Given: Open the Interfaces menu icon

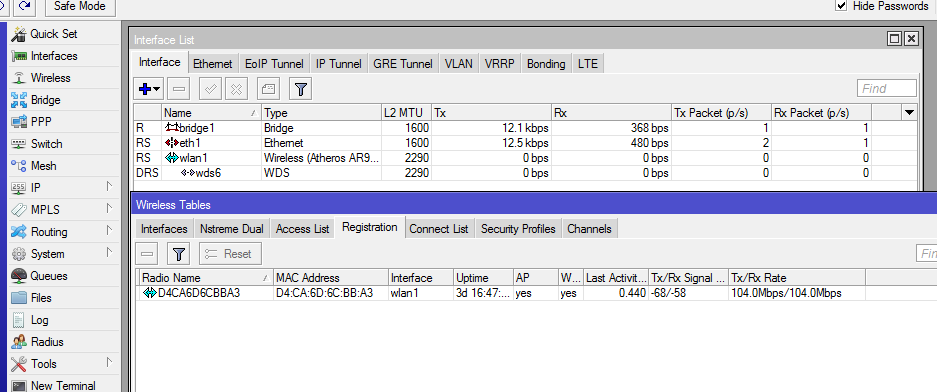Looking at the screenshot, I should tap(20, 56).
